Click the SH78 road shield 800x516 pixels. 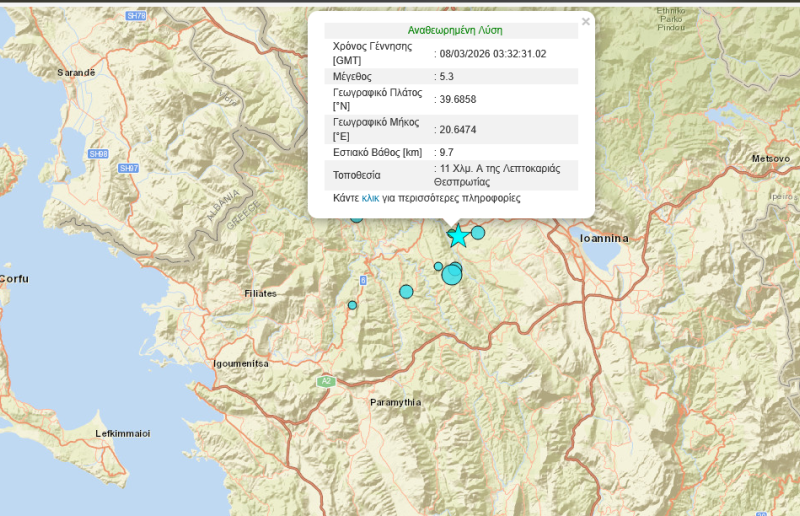tap(136, 17)
